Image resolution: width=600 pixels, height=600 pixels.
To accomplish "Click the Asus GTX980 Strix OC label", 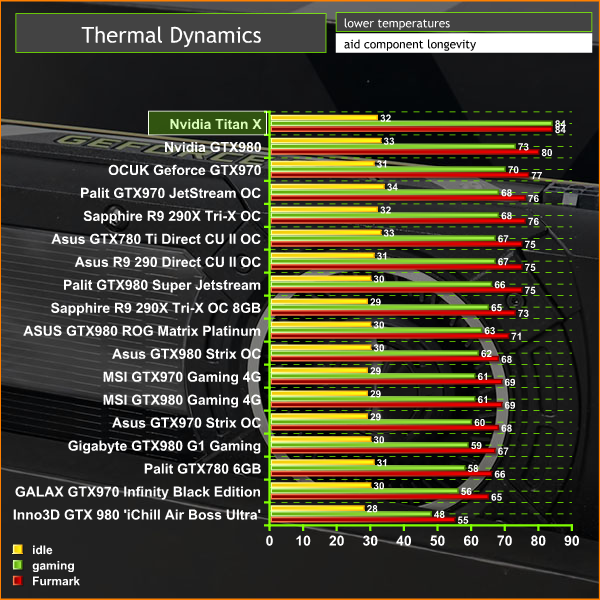I will point(186,354).
